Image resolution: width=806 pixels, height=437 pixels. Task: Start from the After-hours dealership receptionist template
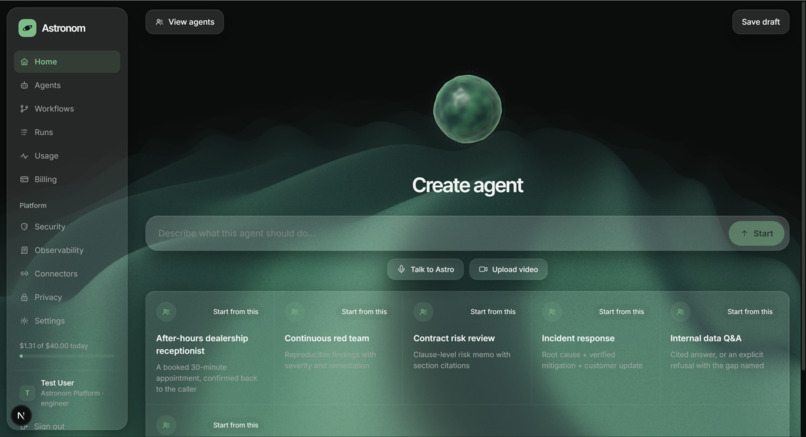pyautogui.click(x=235, y=312)
